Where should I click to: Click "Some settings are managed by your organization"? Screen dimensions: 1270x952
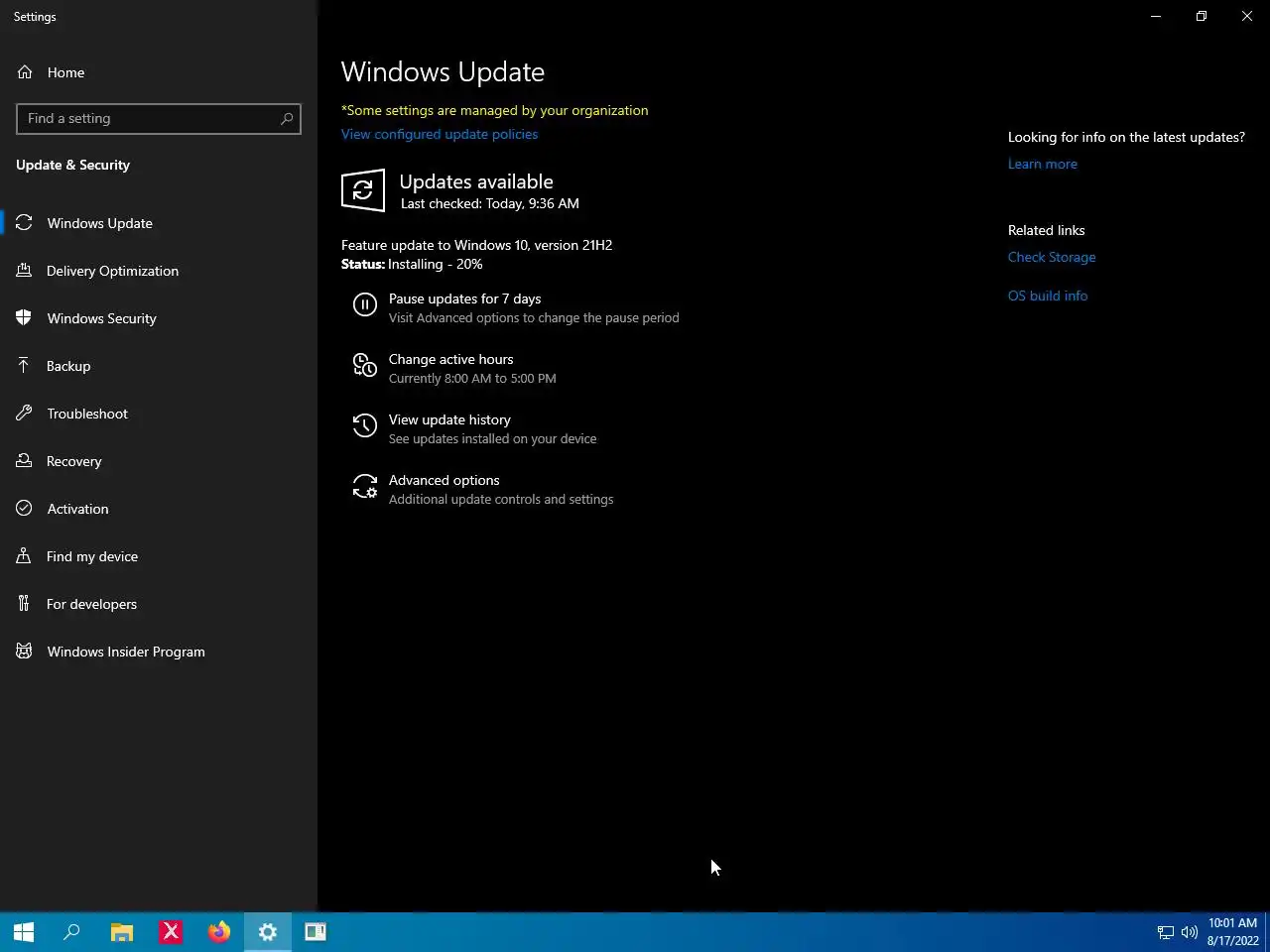point(494,110)
